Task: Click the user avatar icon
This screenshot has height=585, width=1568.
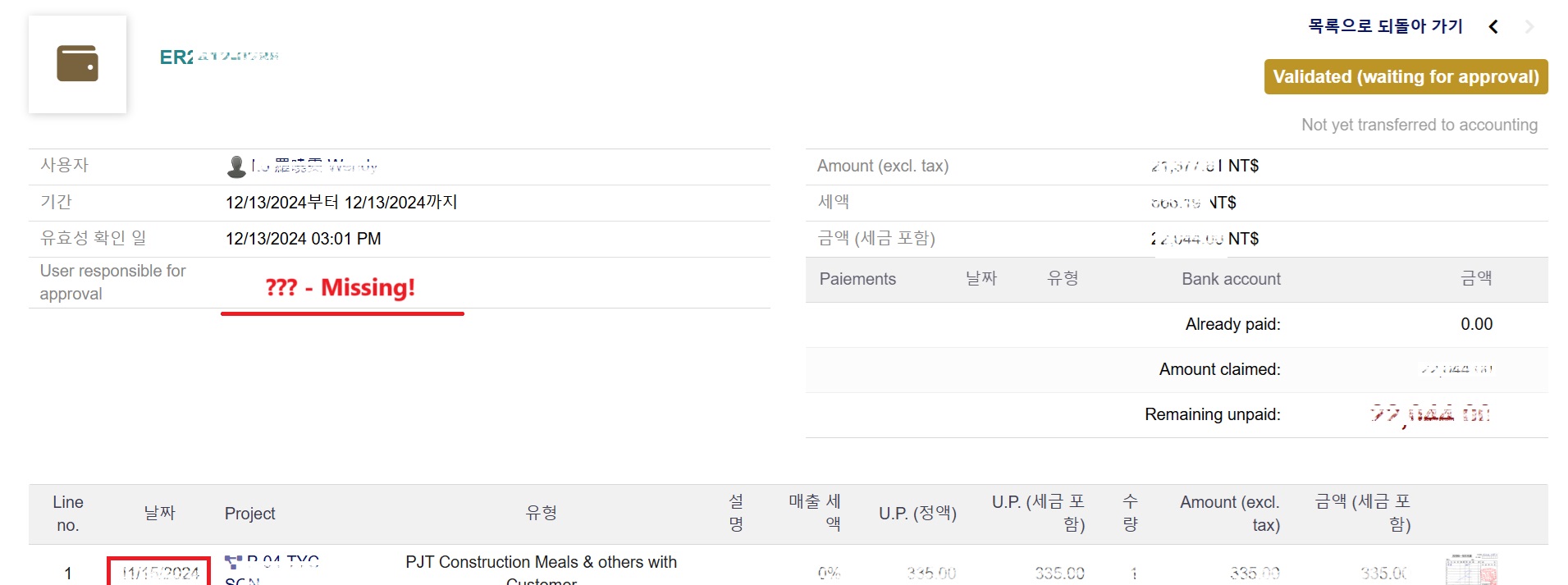Action: [x=236, y=167]
